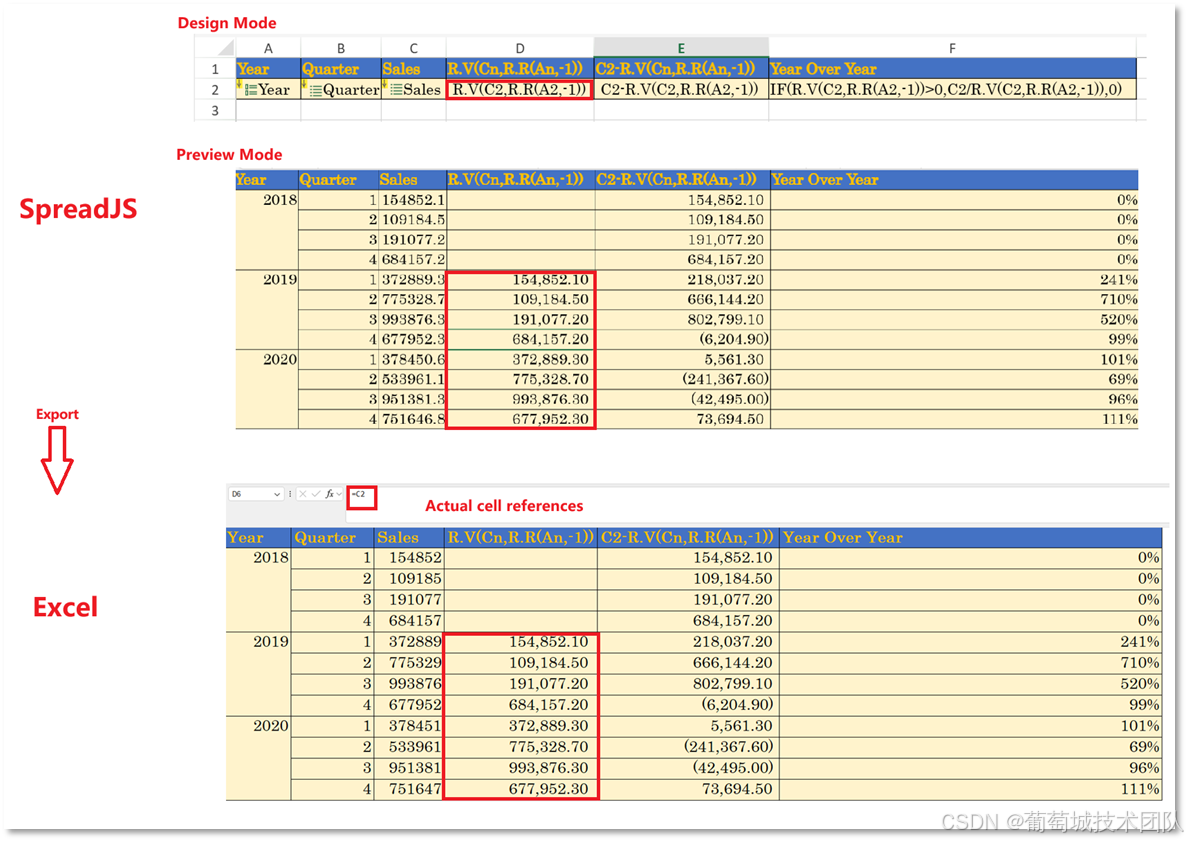Click design header cell F1 'Year Over Year'
Screen dimensions: 1188x842
pyautogui.click(x=952, y=69)
